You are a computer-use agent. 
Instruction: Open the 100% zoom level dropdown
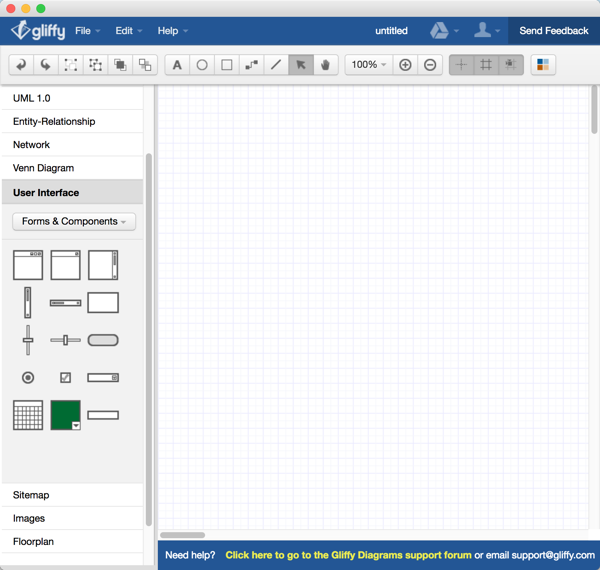coord(369,65)
